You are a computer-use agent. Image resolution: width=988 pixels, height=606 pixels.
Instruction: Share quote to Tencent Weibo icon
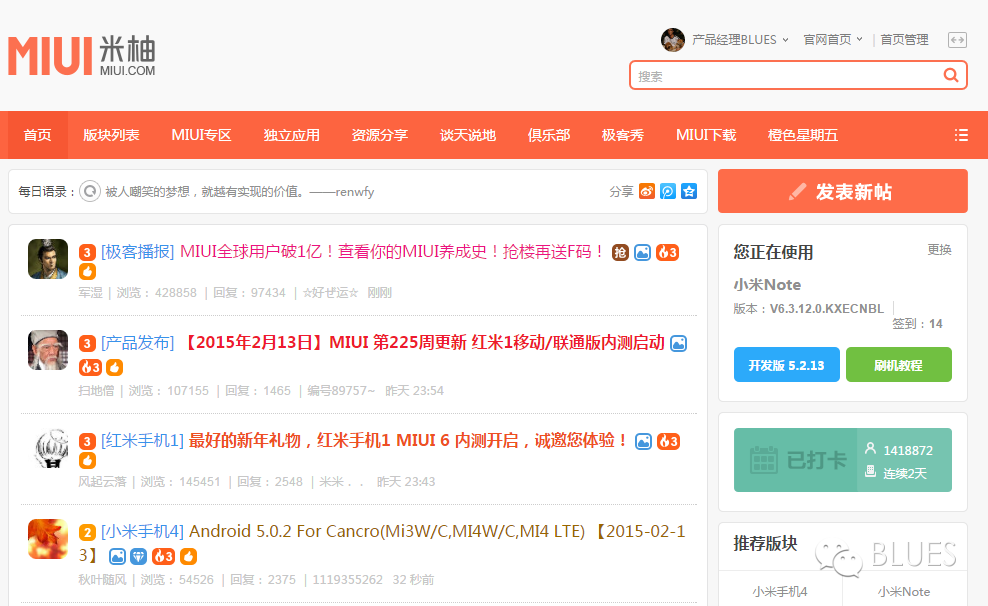pos(668,191)
